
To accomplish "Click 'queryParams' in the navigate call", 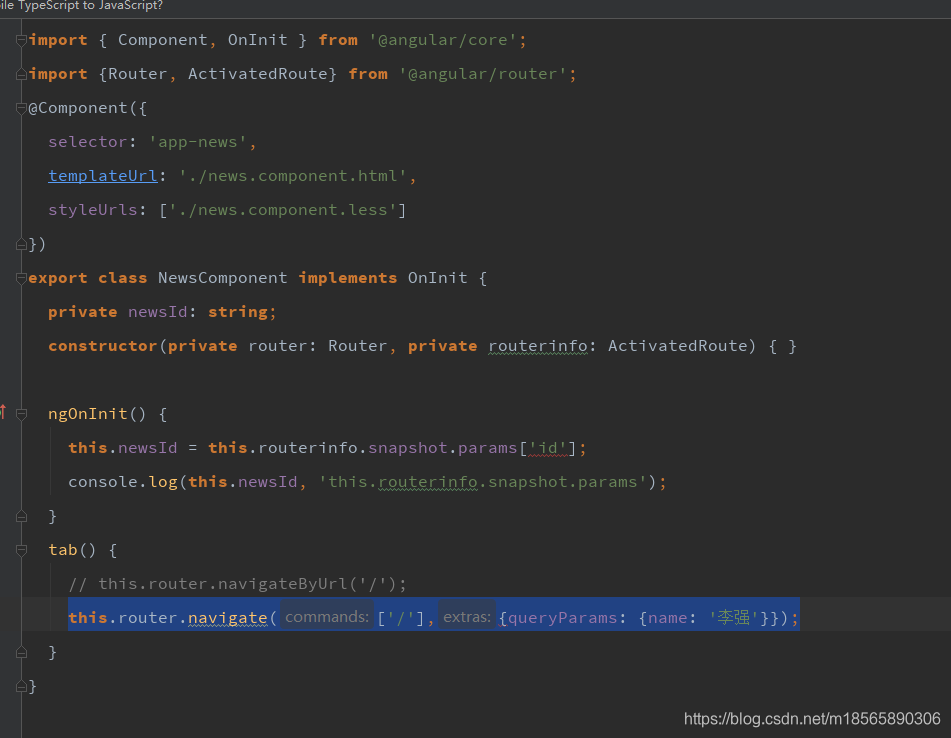I will [x=562, y=617].
